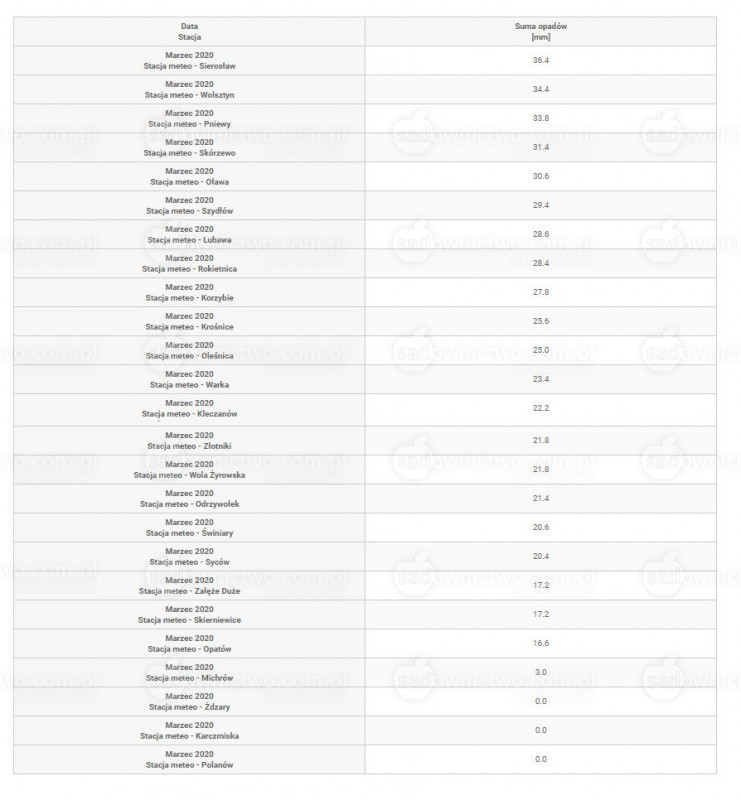Click the 0.0 value for Polanów

pyautogui.click(x=540, y=759)
